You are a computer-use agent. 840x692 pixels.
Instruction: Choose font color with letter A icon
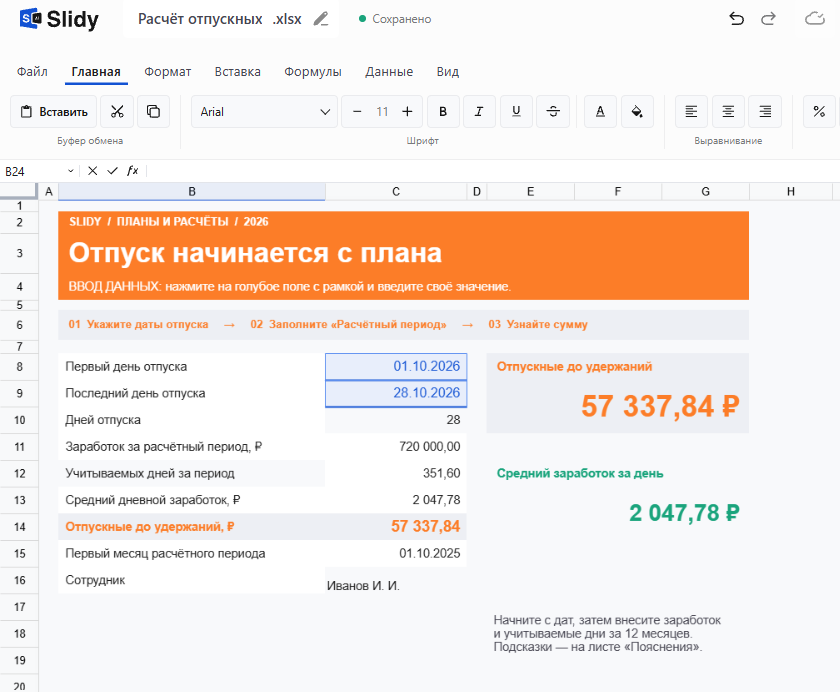pos(600,111)
